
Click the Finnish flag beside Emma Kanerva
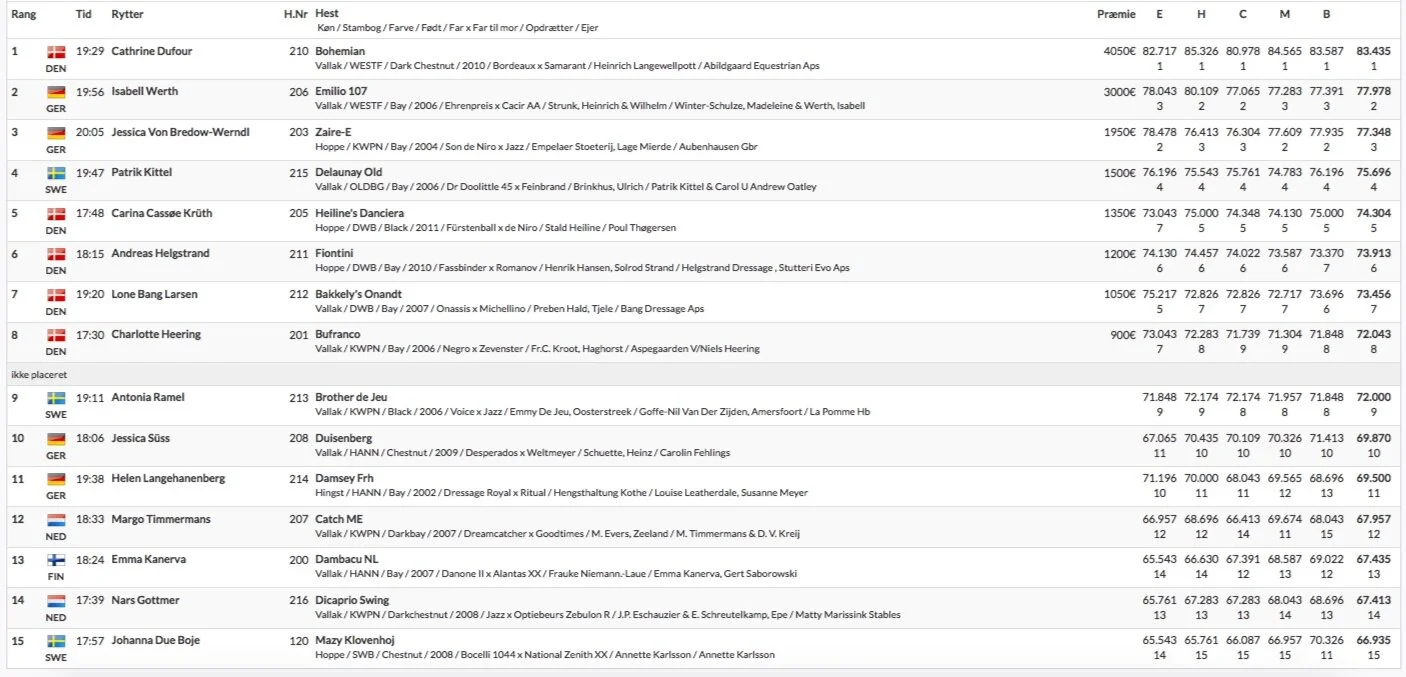[56, 560]
